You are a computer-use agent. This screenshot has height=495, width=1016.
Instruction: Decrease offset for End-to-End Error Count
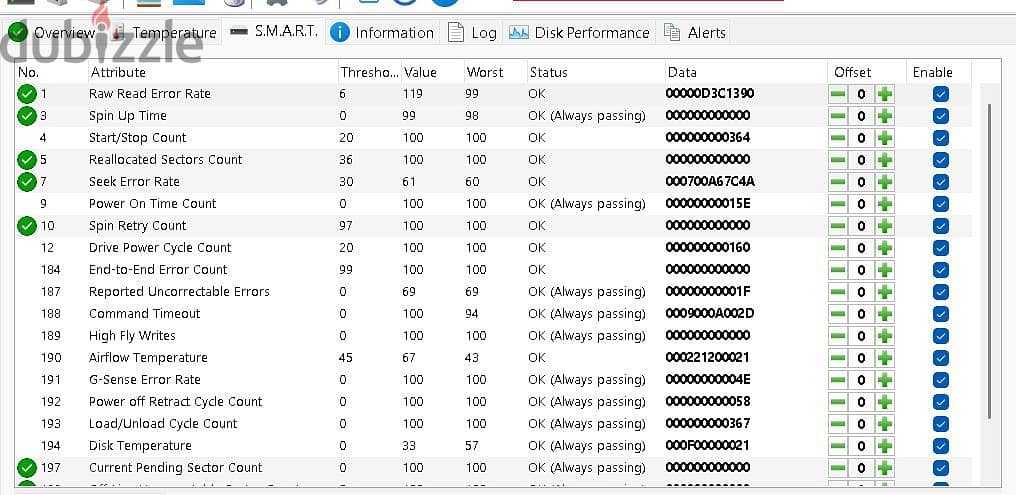click(838, 270)
